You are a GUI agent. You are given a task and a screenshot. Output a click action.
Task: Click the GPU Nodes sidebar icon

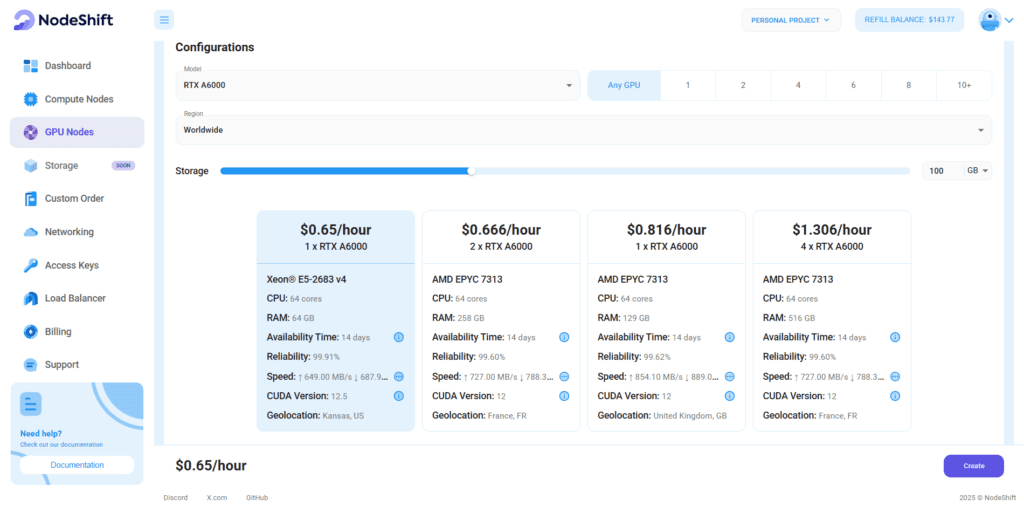pyautogui.click(x=31, y=133)
